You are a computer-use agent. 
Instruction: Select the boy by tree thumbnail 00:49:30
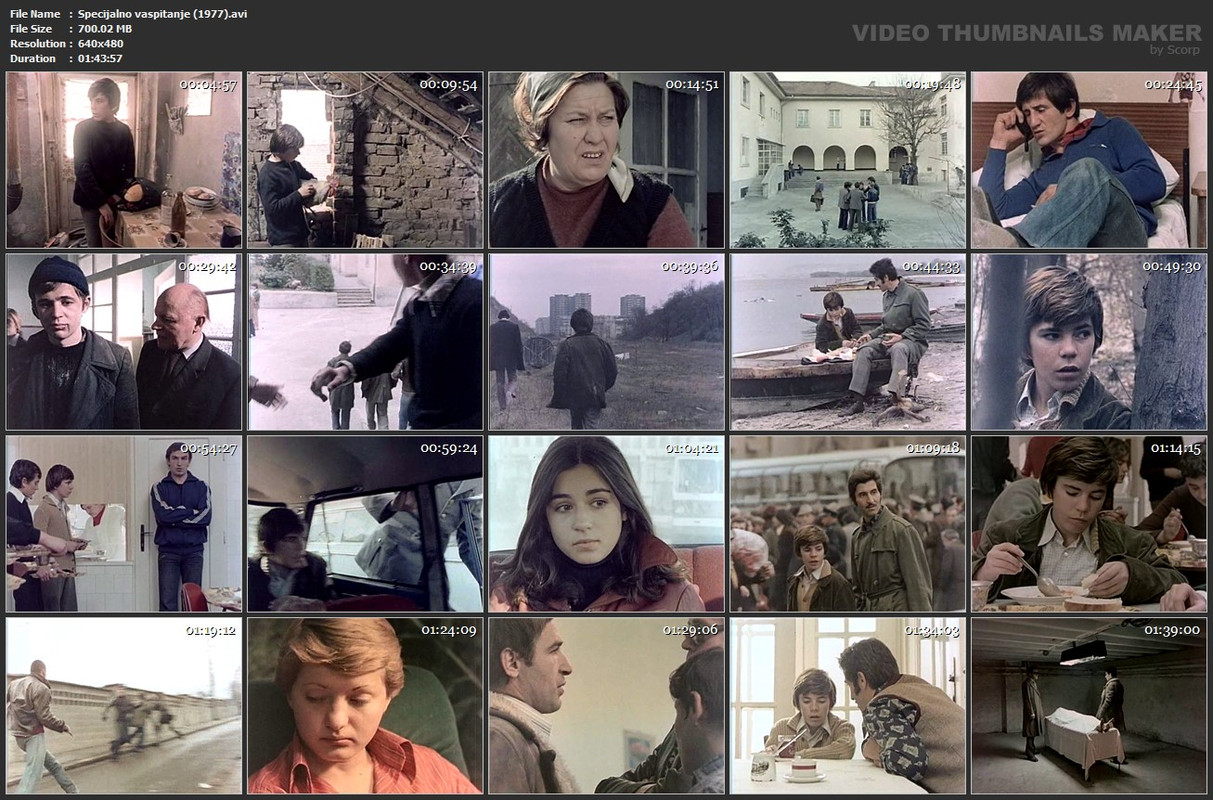1089,342
